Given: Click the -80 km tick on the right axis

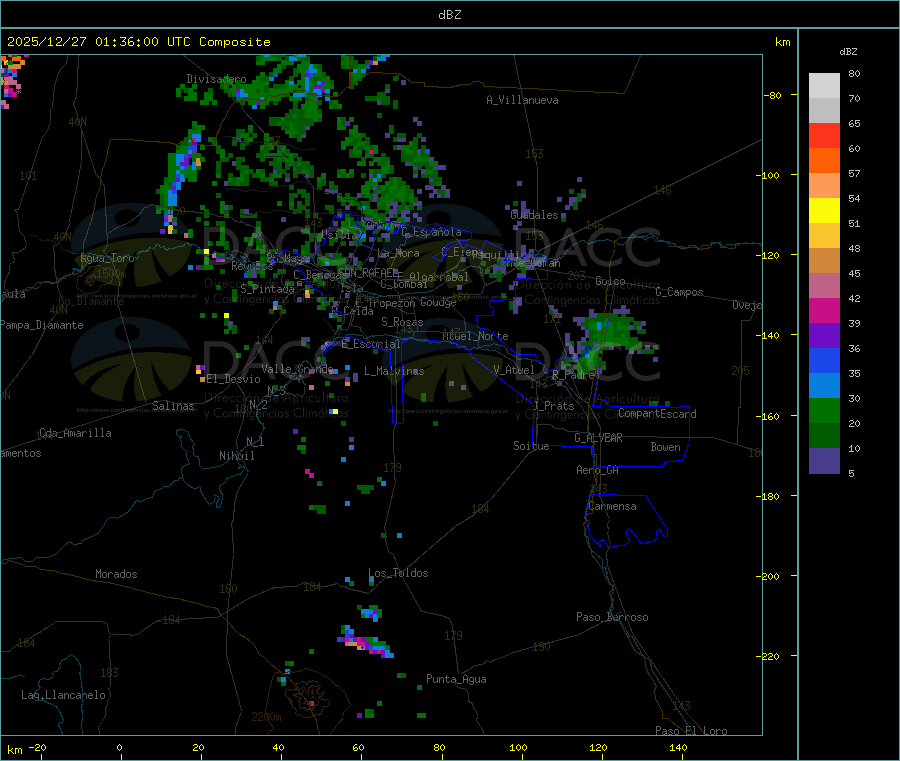Looking at the screenshot, I should pyautogui.click(x=773, y=95).
